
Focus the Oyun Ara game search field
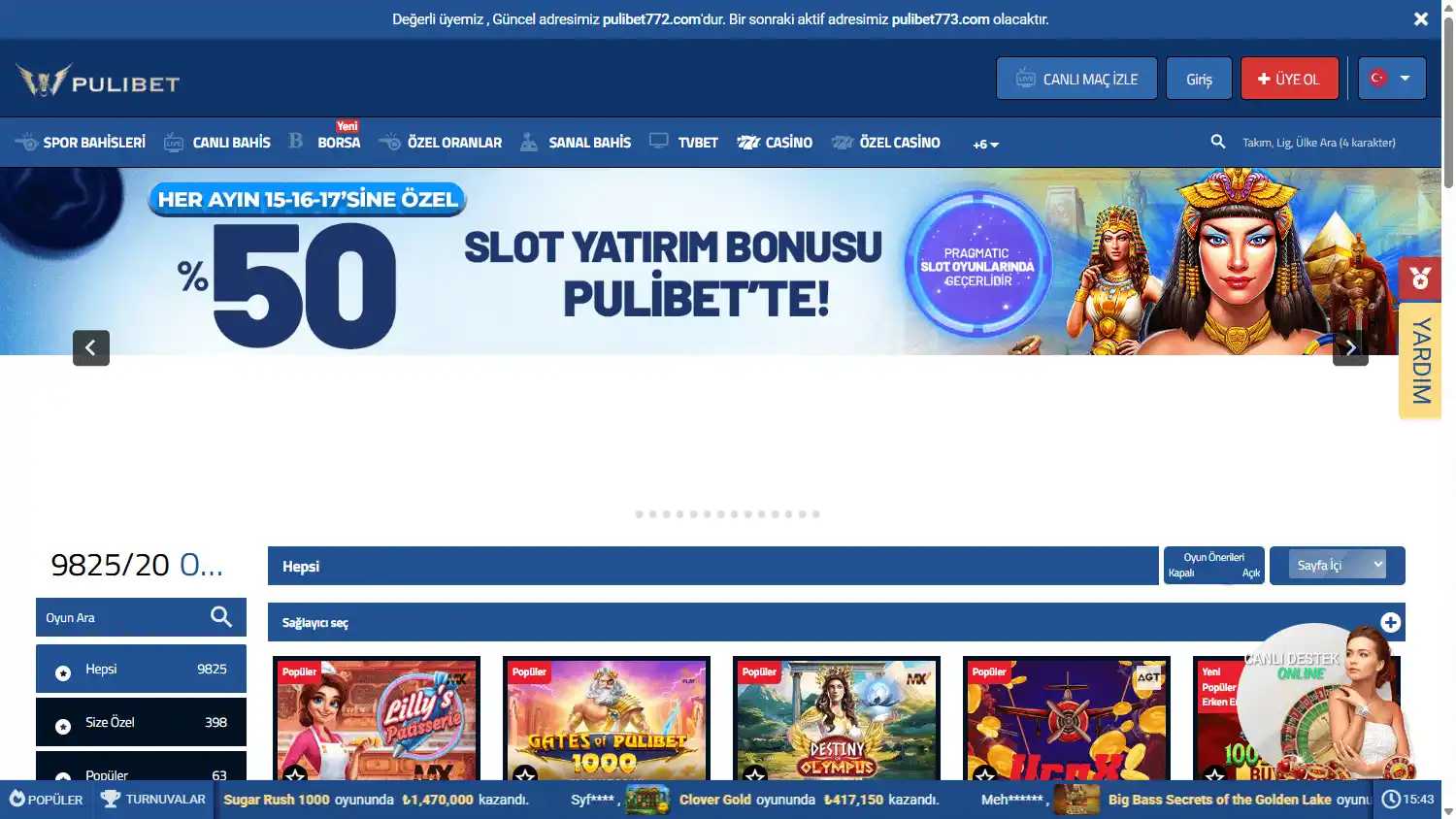click(122, 617)
